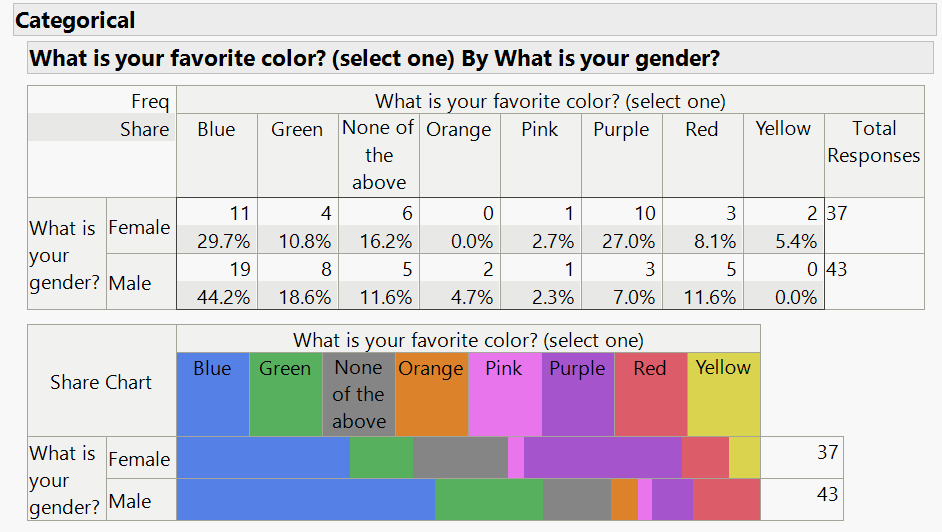Click the Total Responses column header

[x=873, y=142]
